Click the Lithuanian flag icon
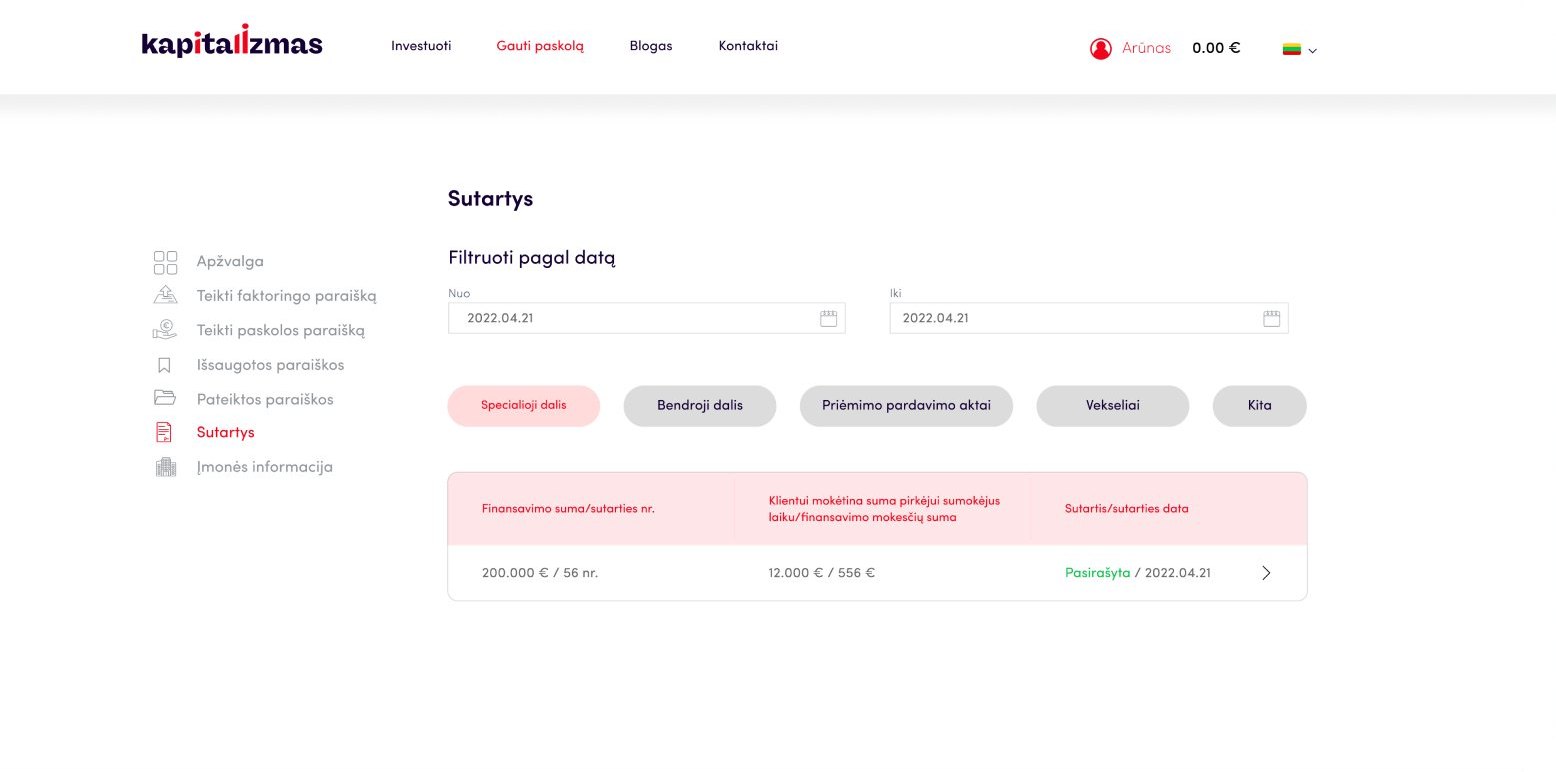1556x772 pixels. point(1292,48)
